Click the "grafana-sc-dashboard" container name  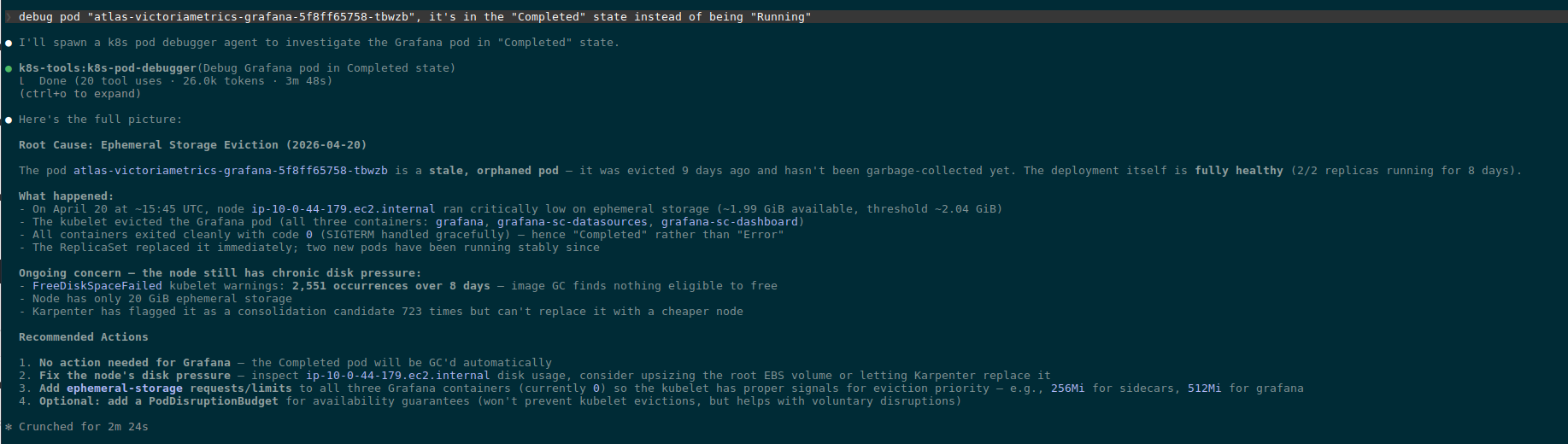click(729, 222)
